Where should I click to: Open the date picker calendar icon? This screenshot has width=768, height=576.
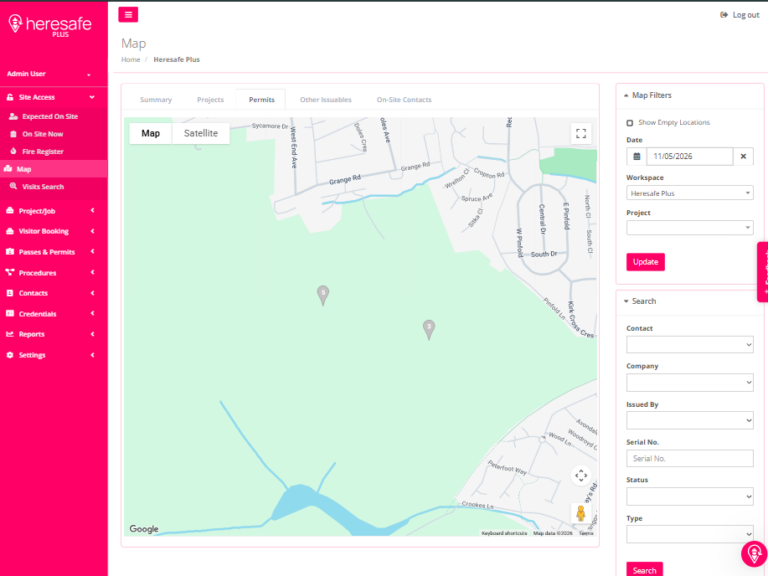[637, 156]
